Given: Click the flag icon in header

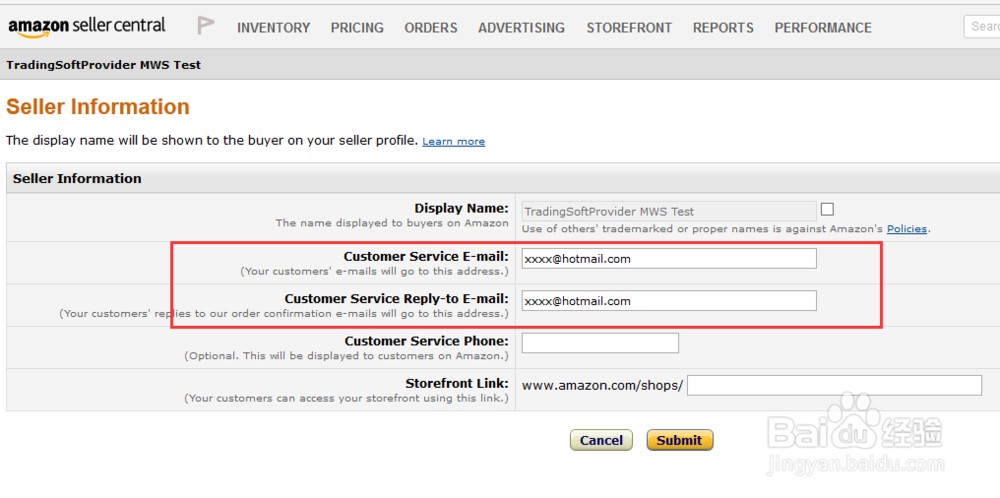Looking at the screenshot, I should [206, 26].
